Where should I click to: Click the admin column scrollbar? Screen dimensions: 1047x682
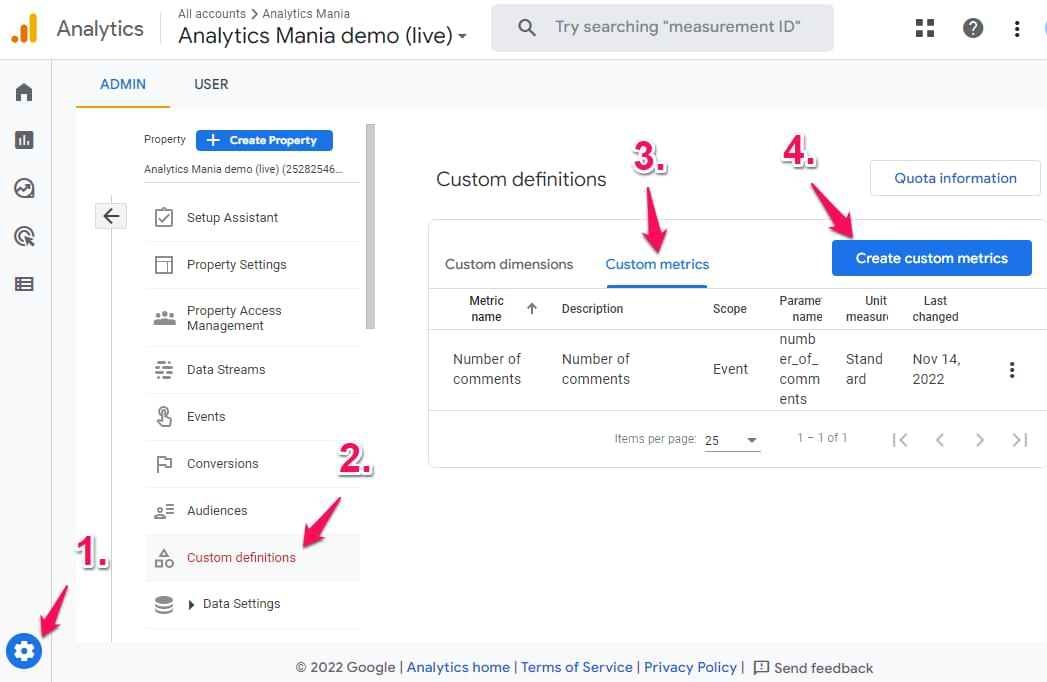tap(371, 226)
